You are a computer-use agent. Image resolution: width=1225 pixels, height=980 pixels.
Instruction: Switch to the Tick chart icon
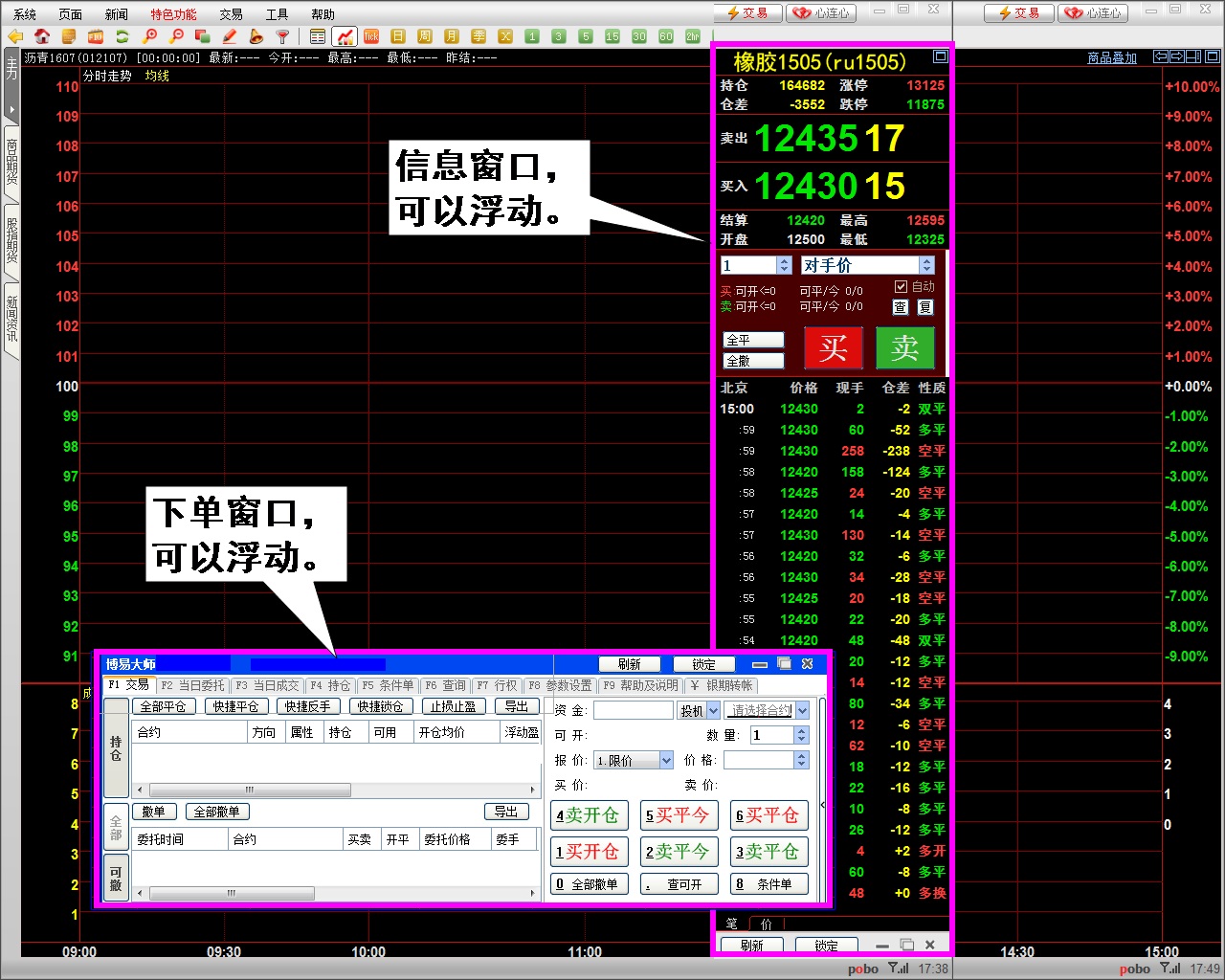click(371, 36)
